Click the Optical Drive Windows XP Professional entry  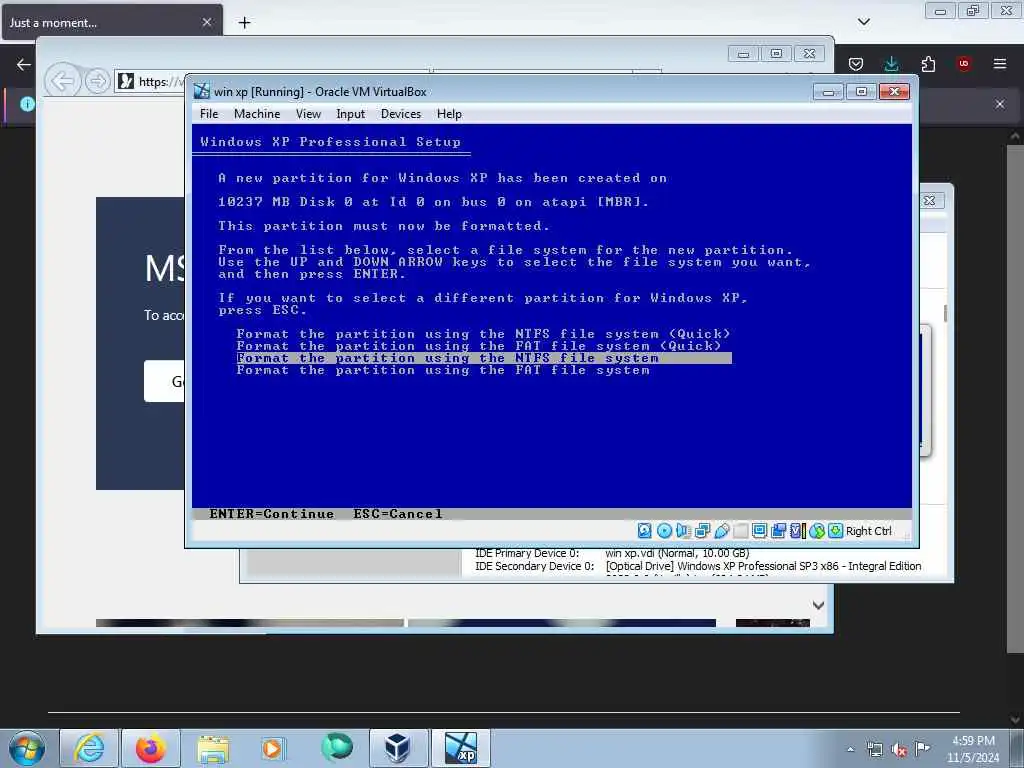[x=763, y=566]
